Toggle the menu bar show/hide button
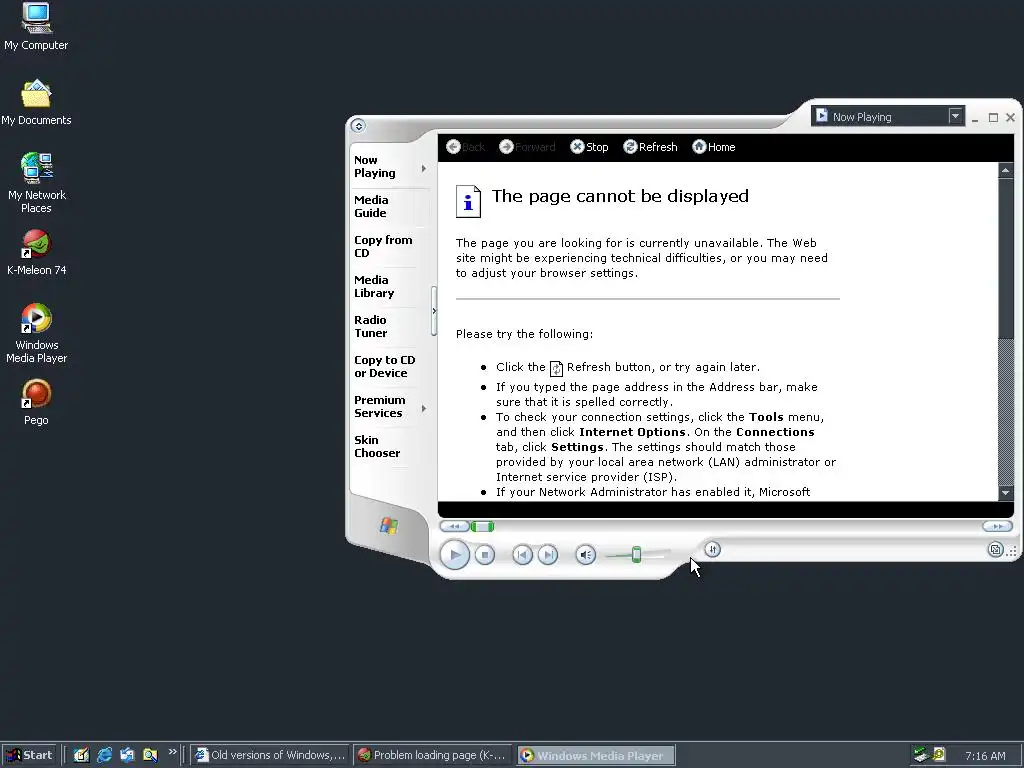This screenshot has height=768, width=1024. click(x=358, y=126)
